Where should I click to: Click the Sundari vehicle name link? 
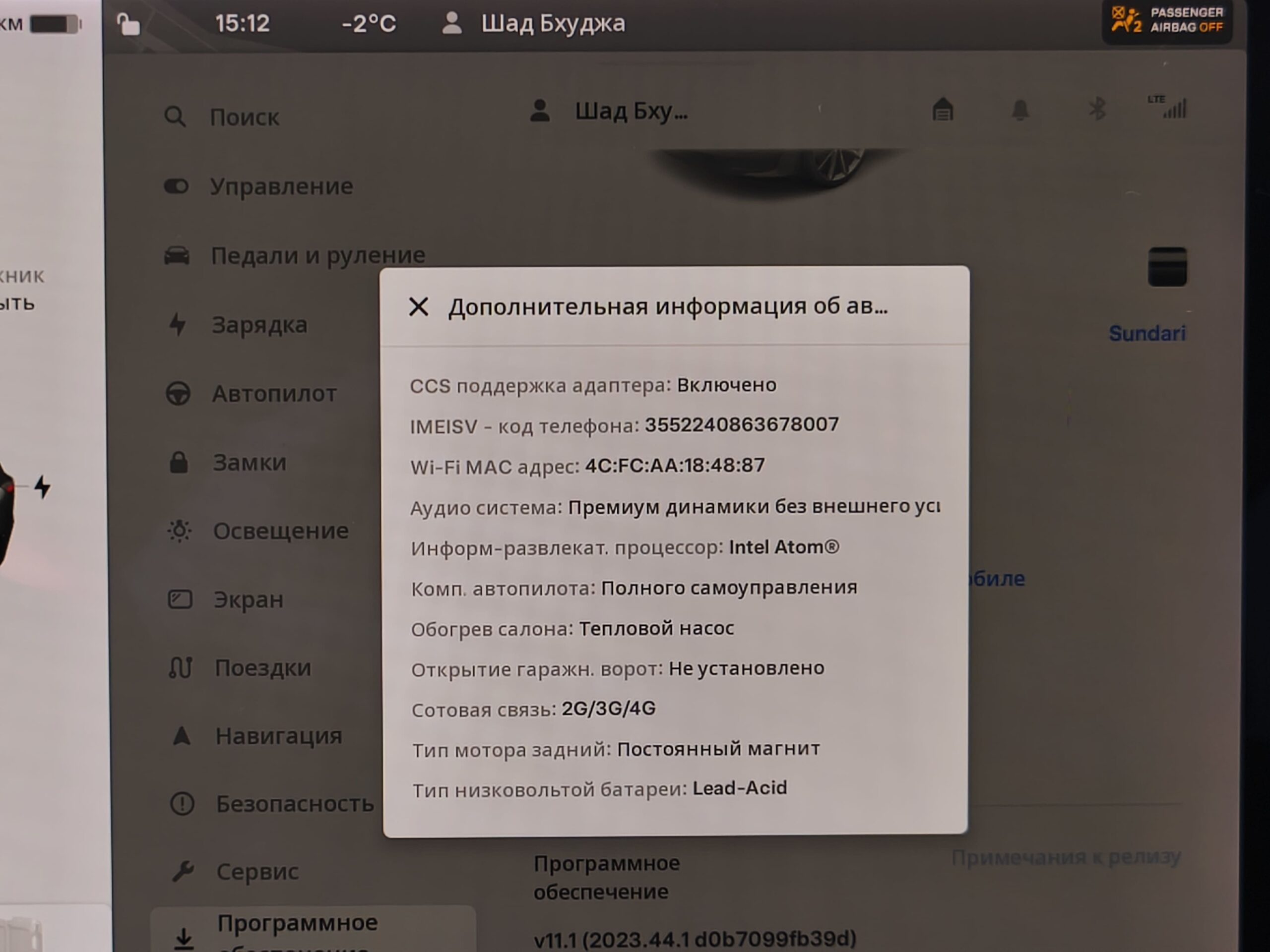(x=1146, y=333)
